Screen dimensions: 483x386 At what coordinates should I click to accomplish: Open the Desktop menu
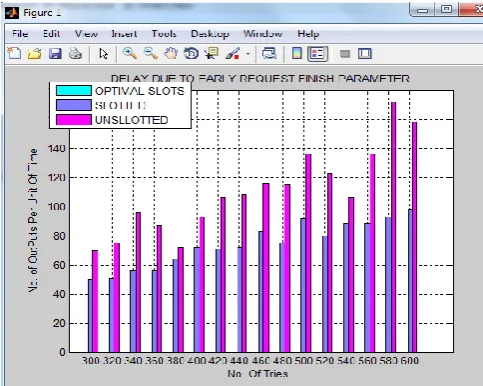point(210,34)
